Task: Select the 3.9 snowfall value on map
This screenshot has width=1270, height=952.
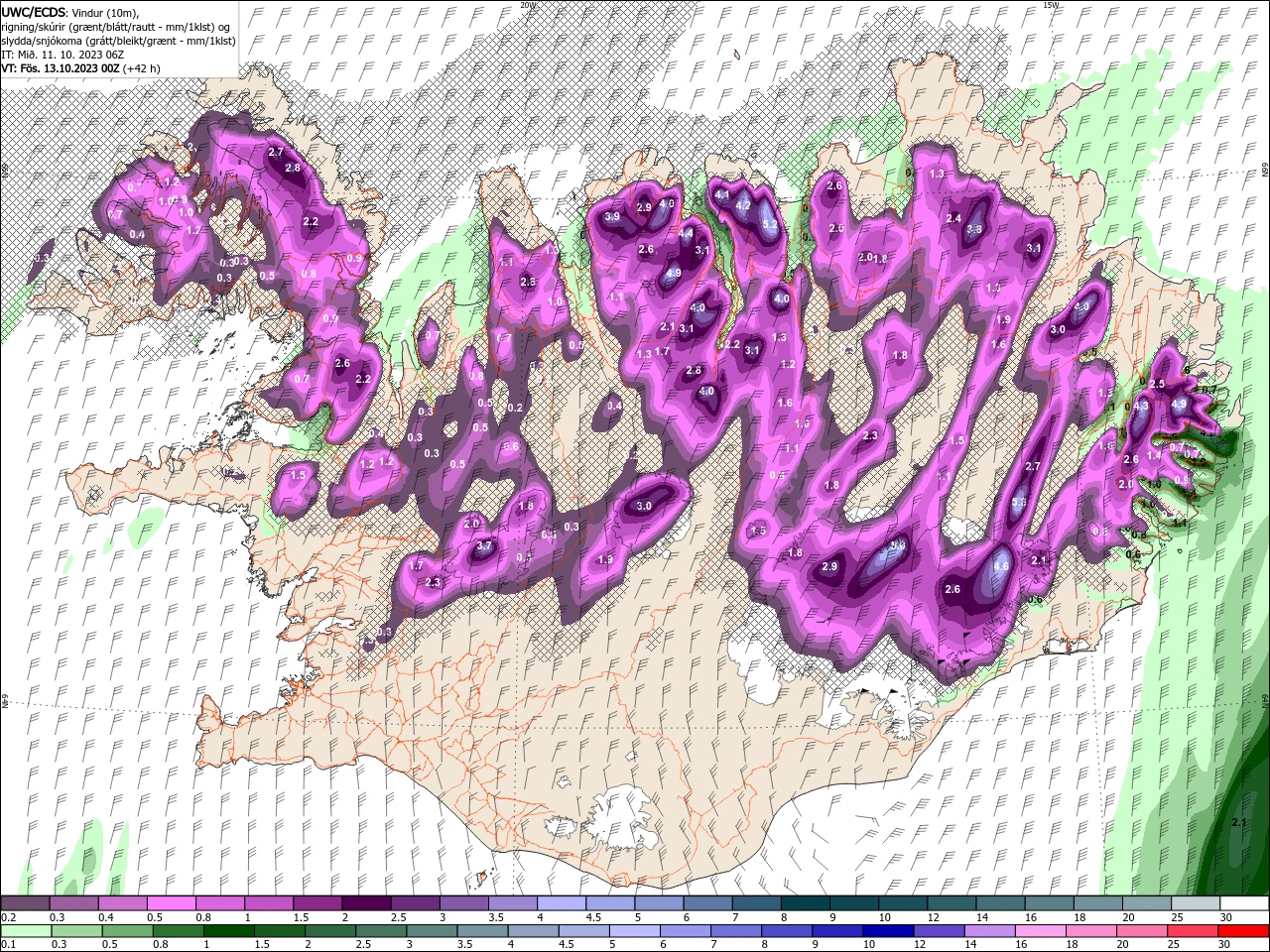Action: click(x=612, y=216)
